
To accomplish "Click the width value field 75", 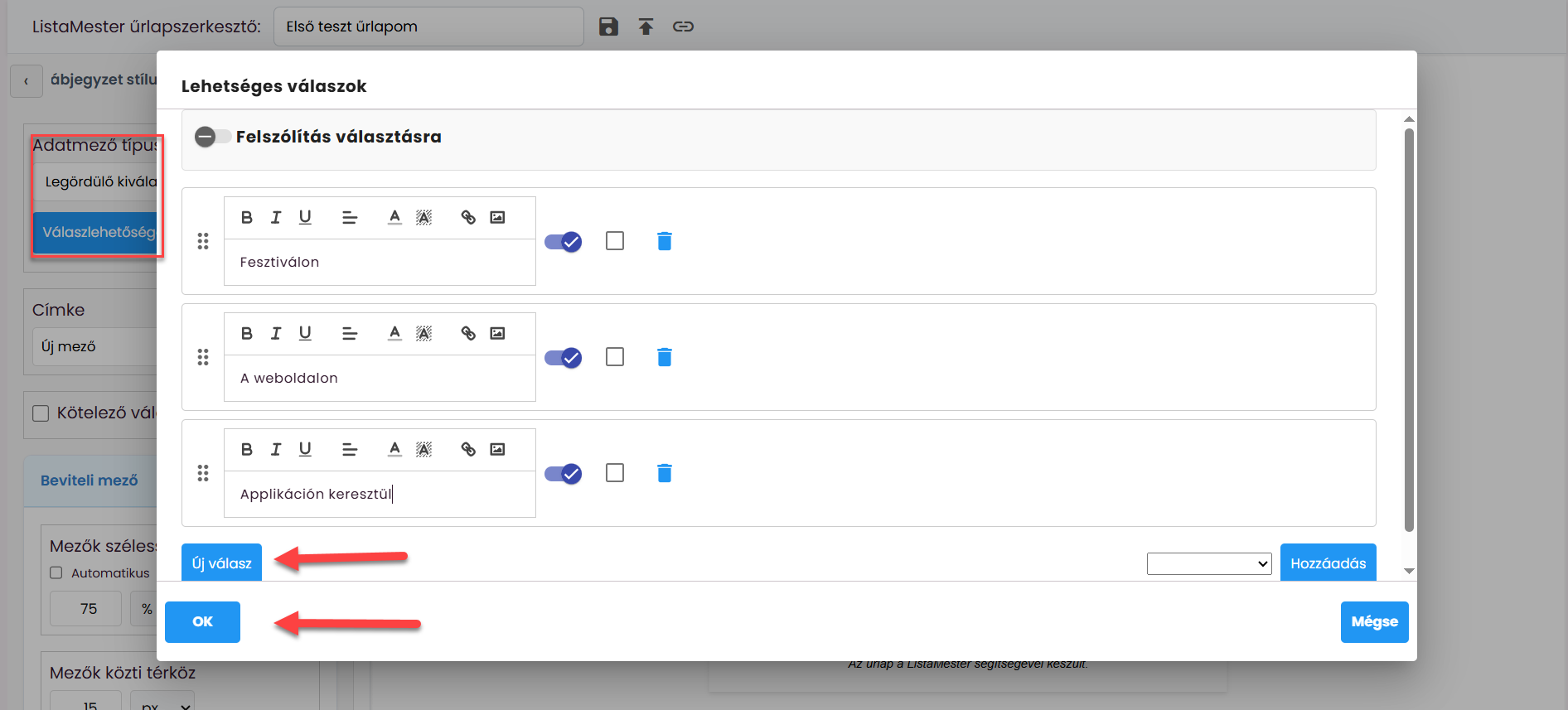I will coord(86,609).
